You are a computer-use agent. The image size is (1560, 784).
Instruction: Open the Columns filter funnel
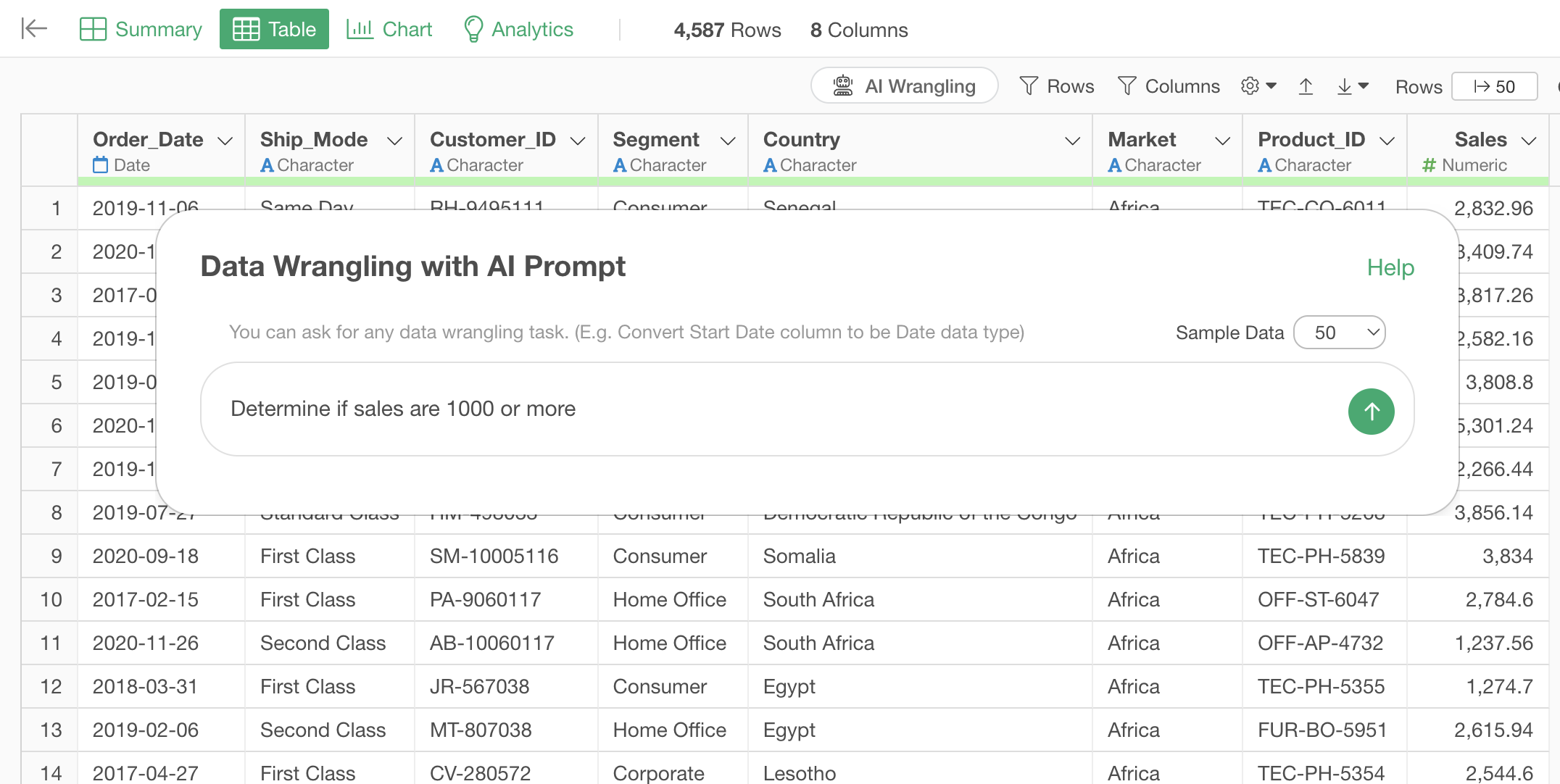(x=1169, y=86)
